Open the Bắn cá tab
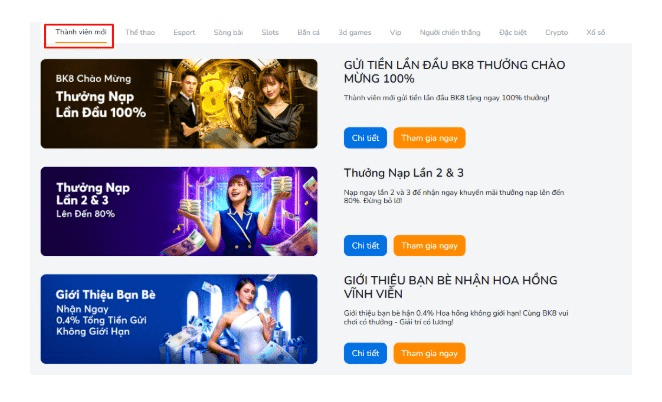 tap(309, 33)
